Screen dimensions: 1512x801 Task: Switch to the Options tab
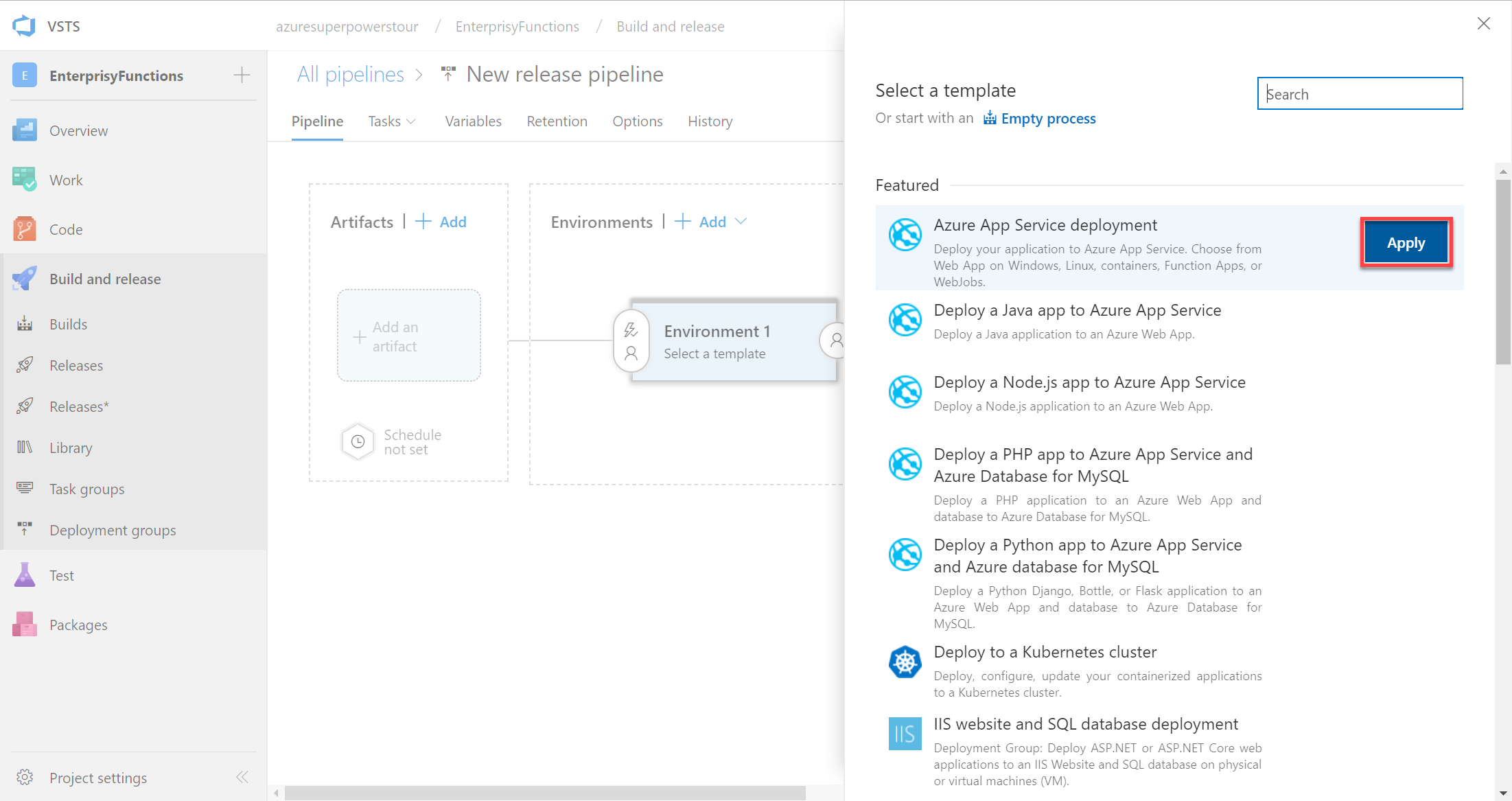[638, 121]
